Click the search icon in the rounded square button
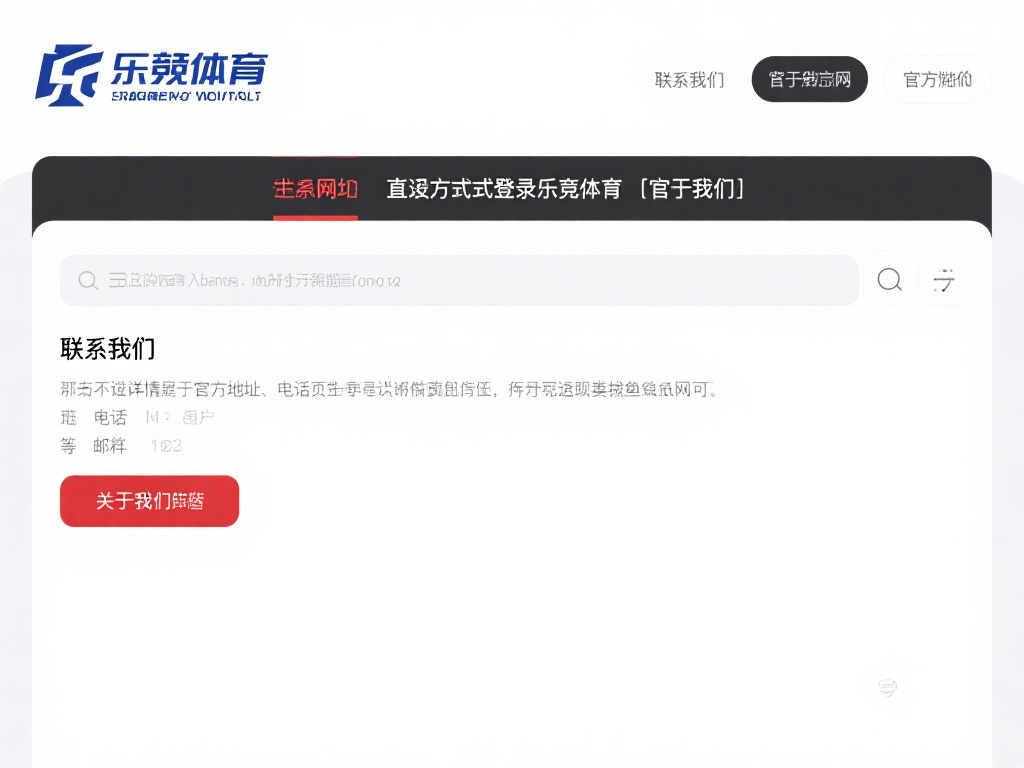Image resolution: width=1024 pixels, height=768 pixels. coord(888,280)
